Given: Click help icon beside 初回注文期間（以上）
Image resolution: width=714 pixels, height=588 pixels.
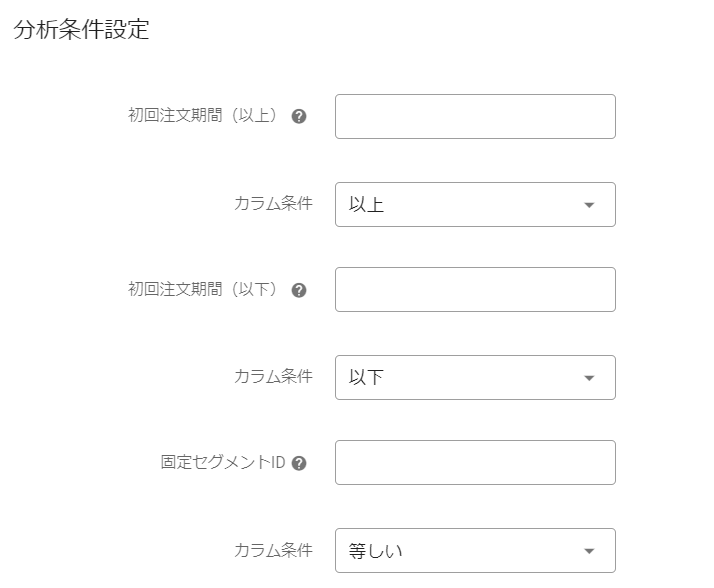Looking at the screenshot, I should [x=298, y=116].
